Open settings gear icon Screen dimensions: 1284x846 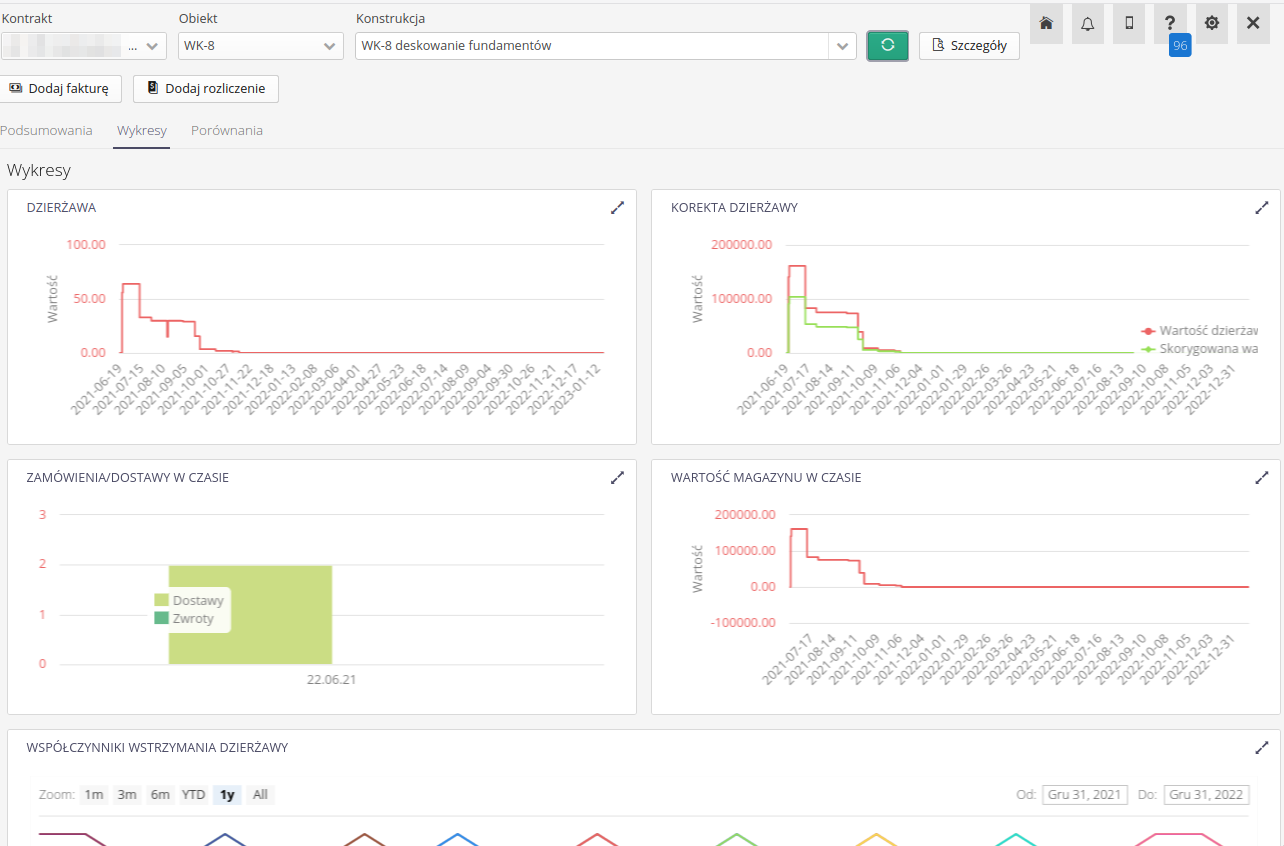[x=1212, y=23]
